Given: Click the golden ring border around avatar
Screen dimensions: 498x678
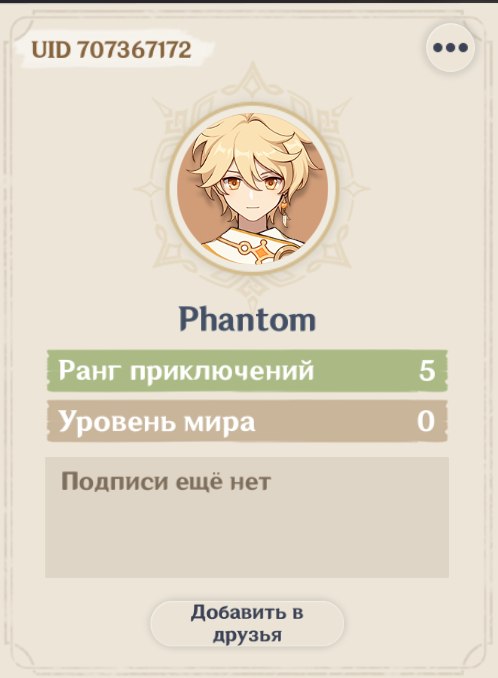Looking at the screenshot, I should [x=252, y=108].
